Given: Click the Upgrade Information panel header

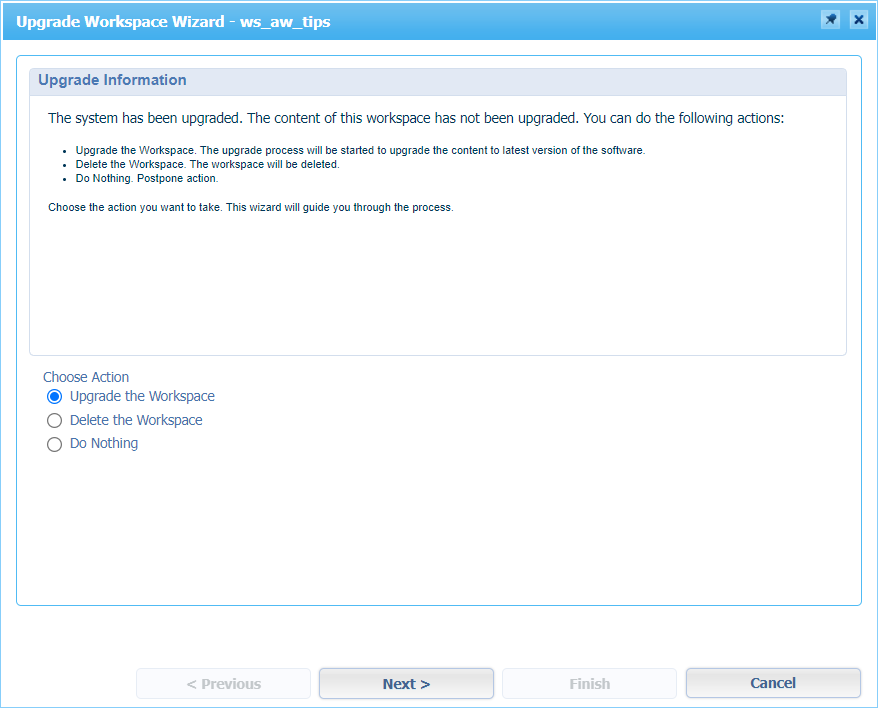Looking at the screenshot, I should click(x=112, y=80).
